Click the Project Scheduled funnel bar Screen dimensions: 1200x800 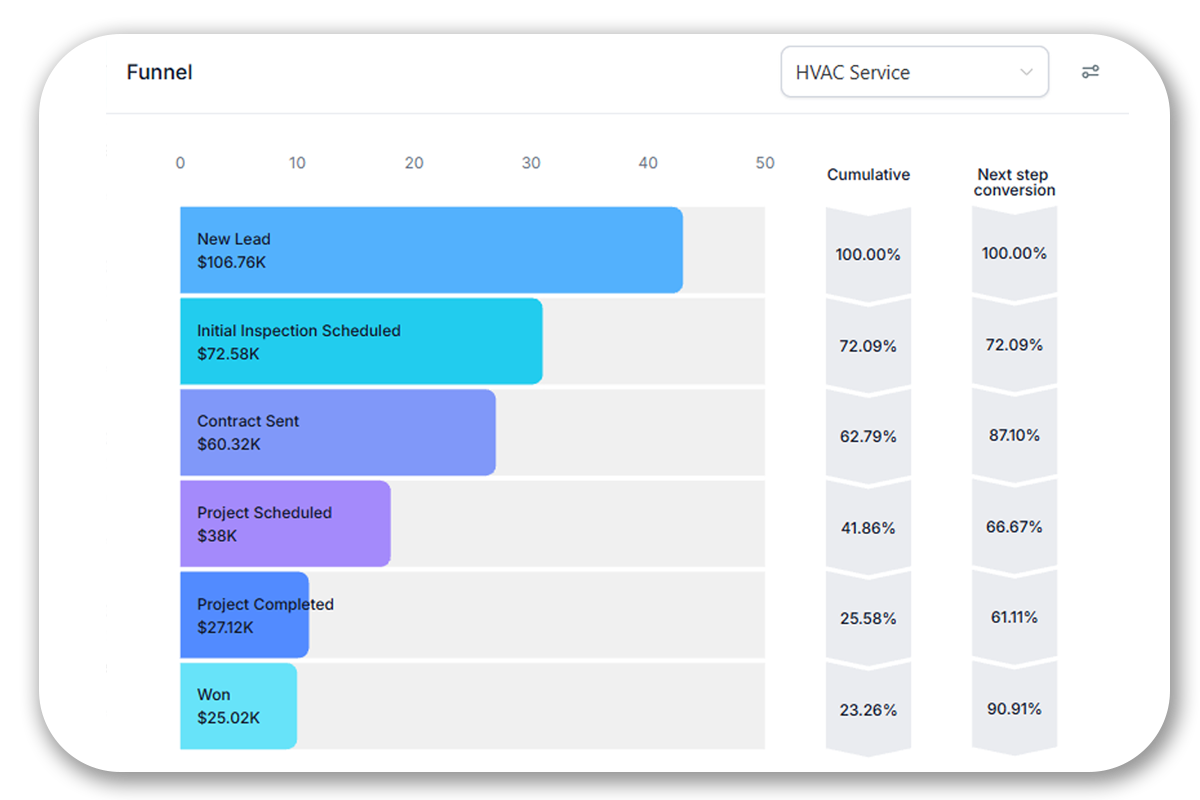[x=285, y=523]
